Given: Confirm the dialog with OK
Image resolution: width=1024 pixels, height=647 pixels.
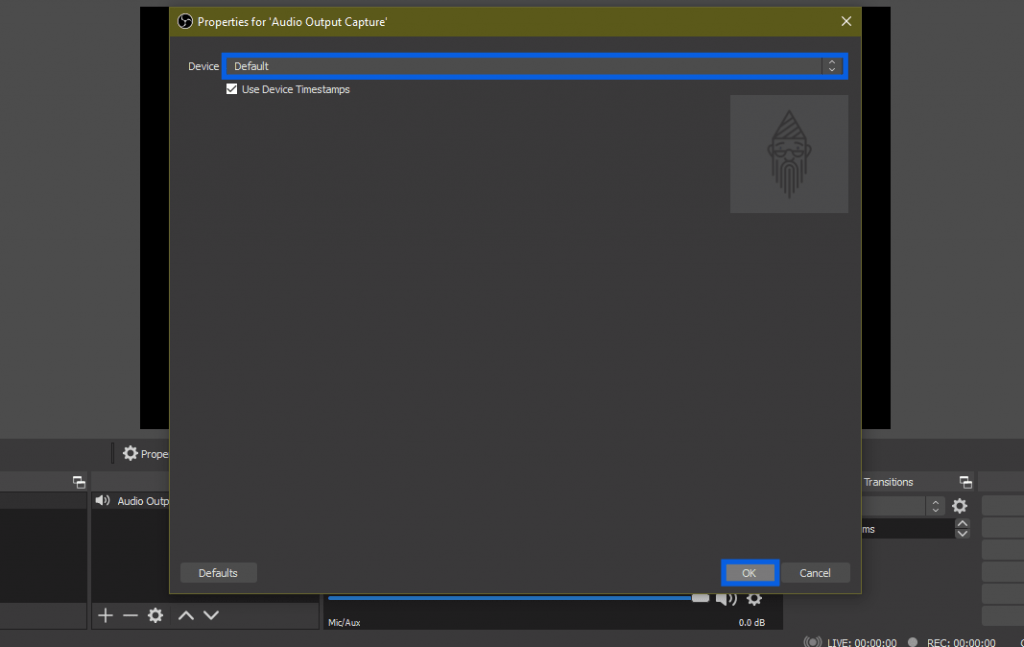Looking at the screenshot, I should tap(749, 573).
